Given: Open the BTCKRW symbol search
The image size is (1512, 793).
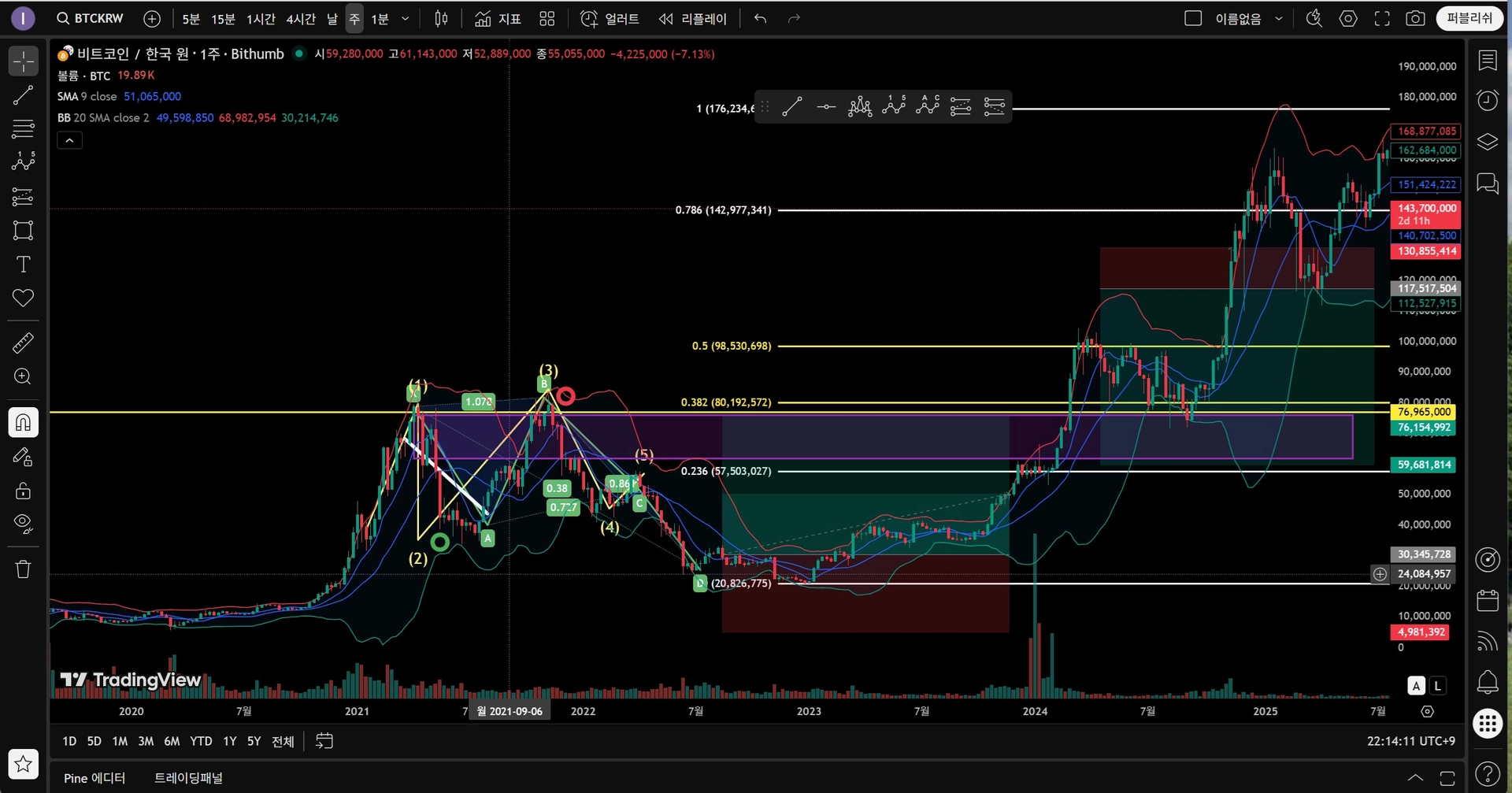Looking at the screenshot, I should (x=91, y=19).
